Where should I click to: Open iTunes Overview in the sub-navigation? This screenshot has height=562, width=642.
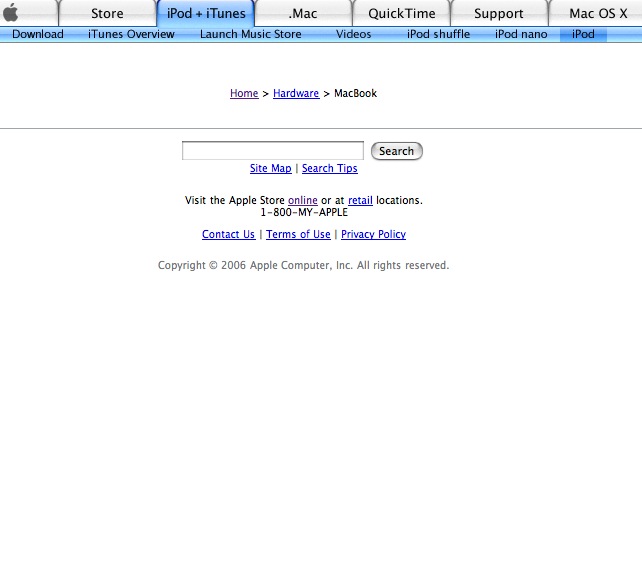pyautogui.click(x=131, y=34)
